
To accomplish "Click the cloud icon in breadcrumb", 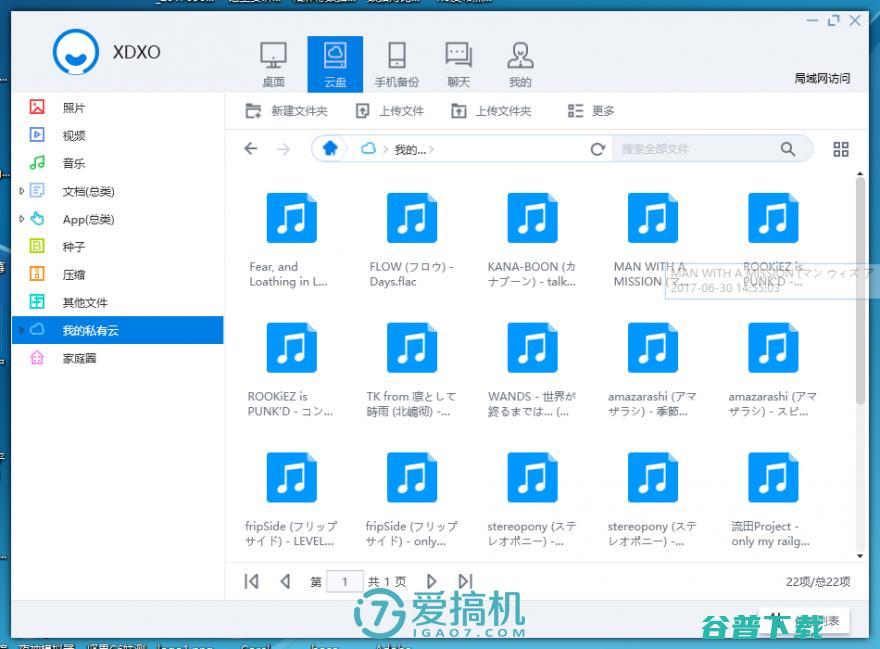I will [368, 149].
